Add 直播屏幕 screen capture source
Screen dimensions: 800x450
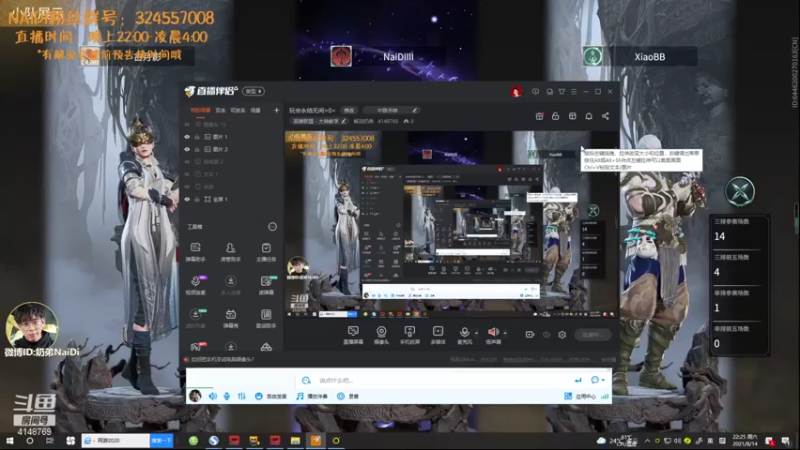tap(353, 335)
